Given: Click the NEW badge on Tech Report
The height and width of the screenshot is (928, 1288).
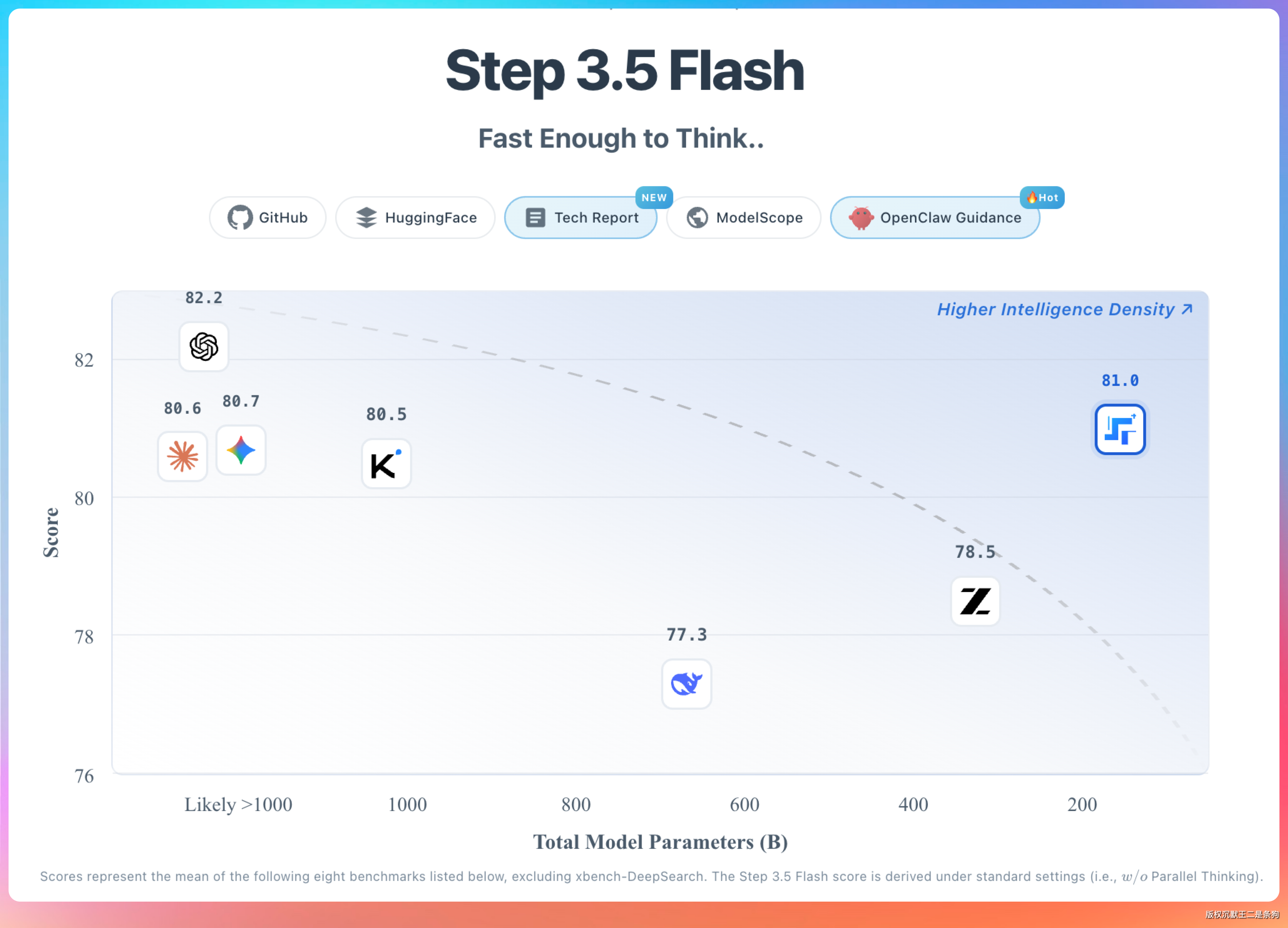Looking at the screenshot, I should (x=654, y=198).
